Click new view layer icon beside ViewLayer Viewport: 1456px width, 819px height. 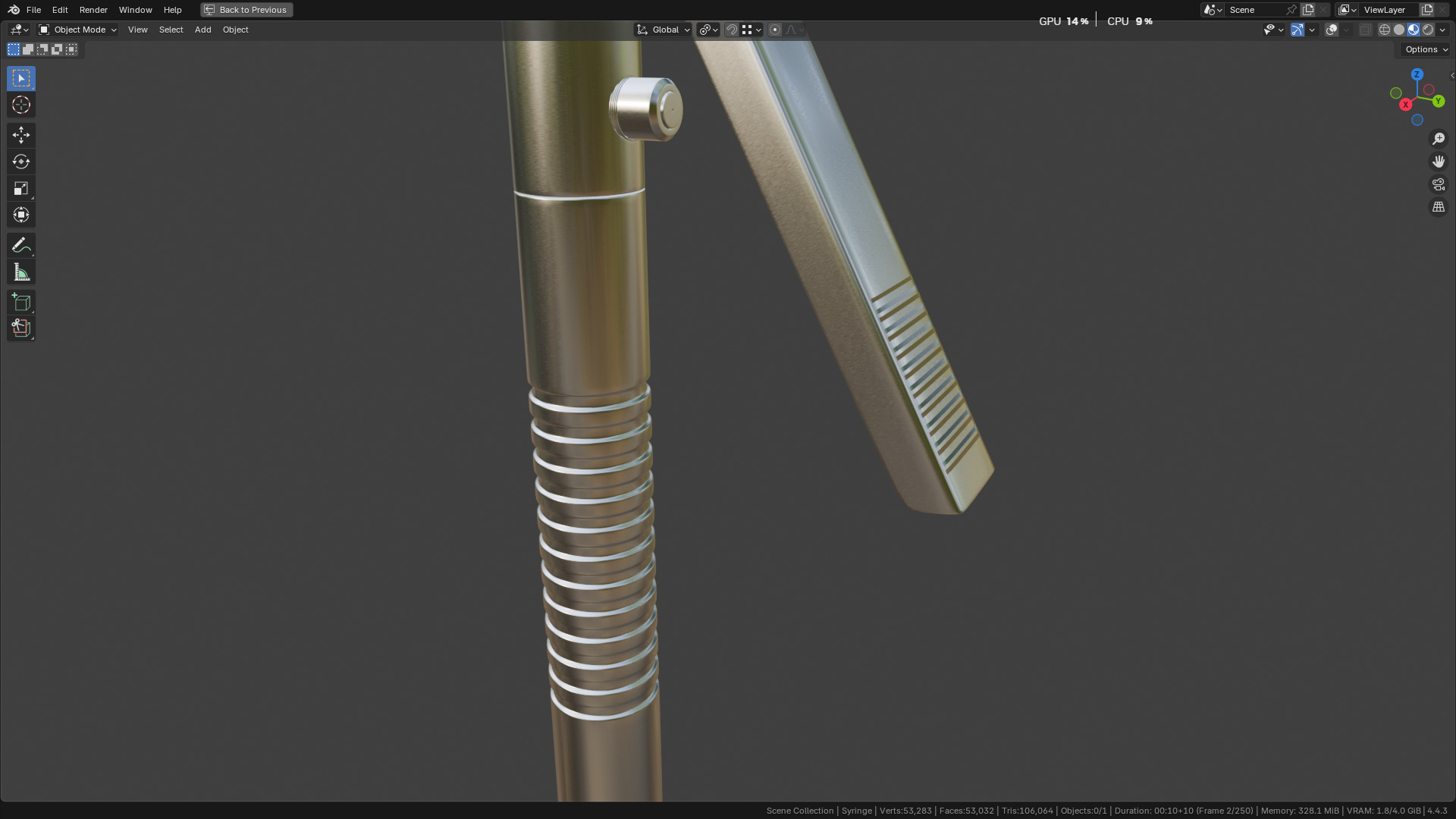coord(1426,10)
